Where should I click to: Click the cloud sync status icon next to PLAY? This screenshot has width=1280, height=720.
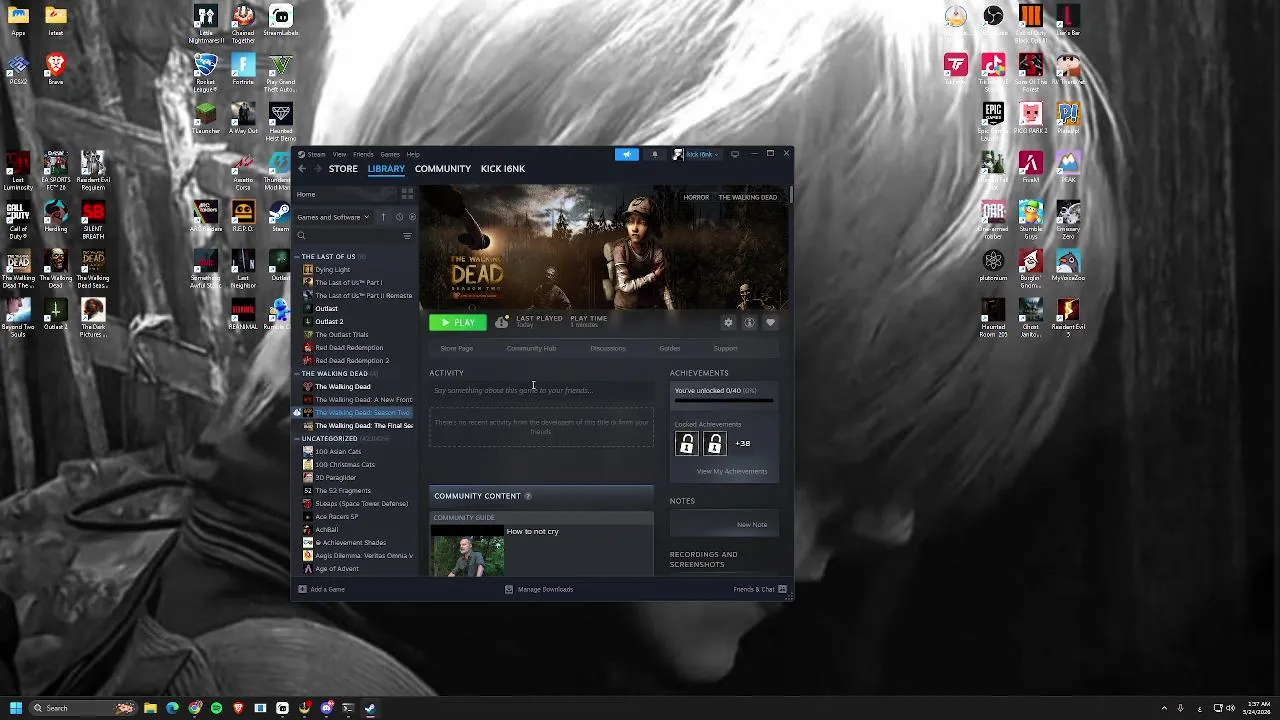coord(501,322)
